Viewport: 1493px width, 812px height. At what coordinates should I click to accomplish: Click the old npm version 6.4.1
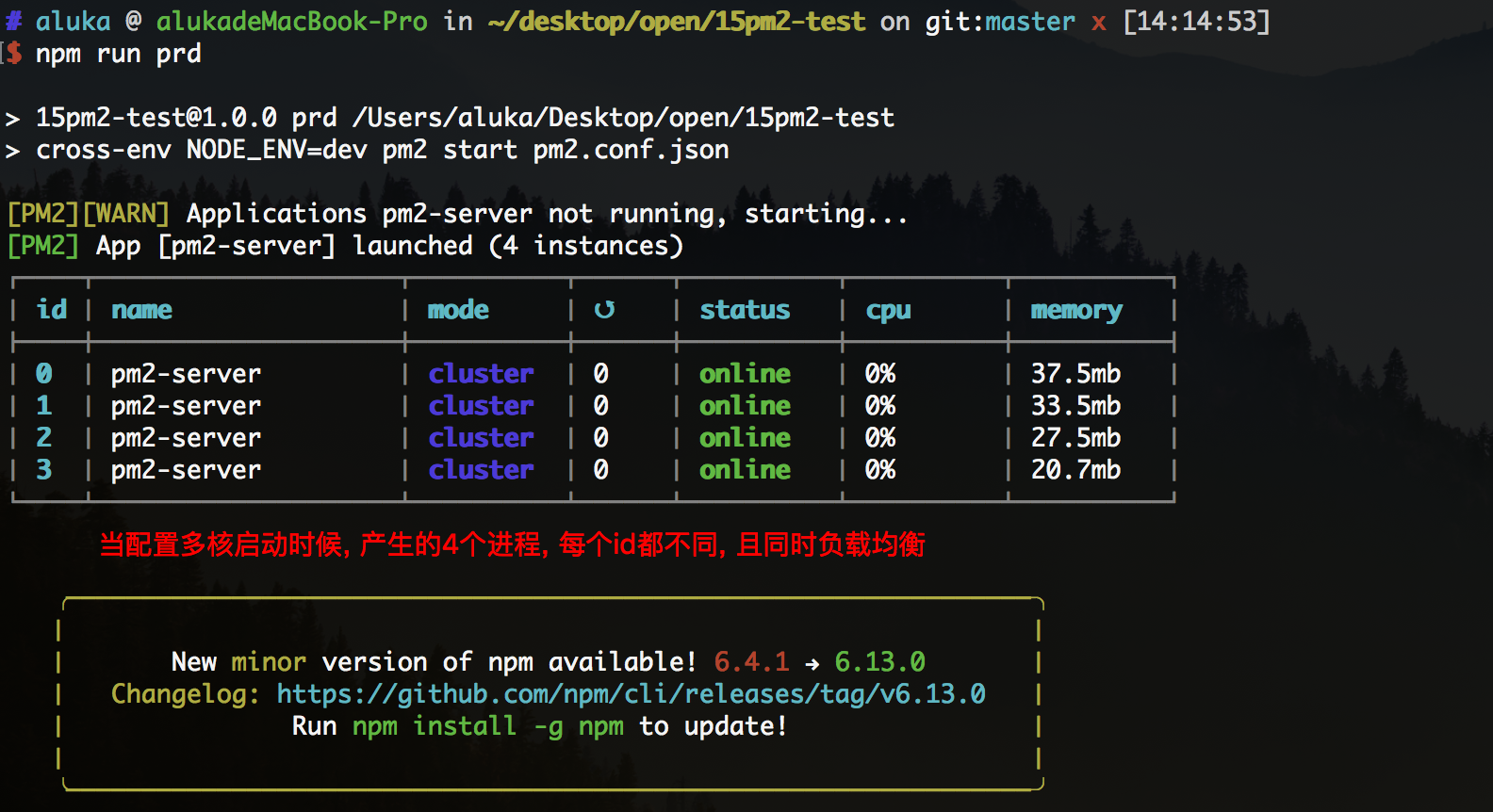(x=751, y=662)
